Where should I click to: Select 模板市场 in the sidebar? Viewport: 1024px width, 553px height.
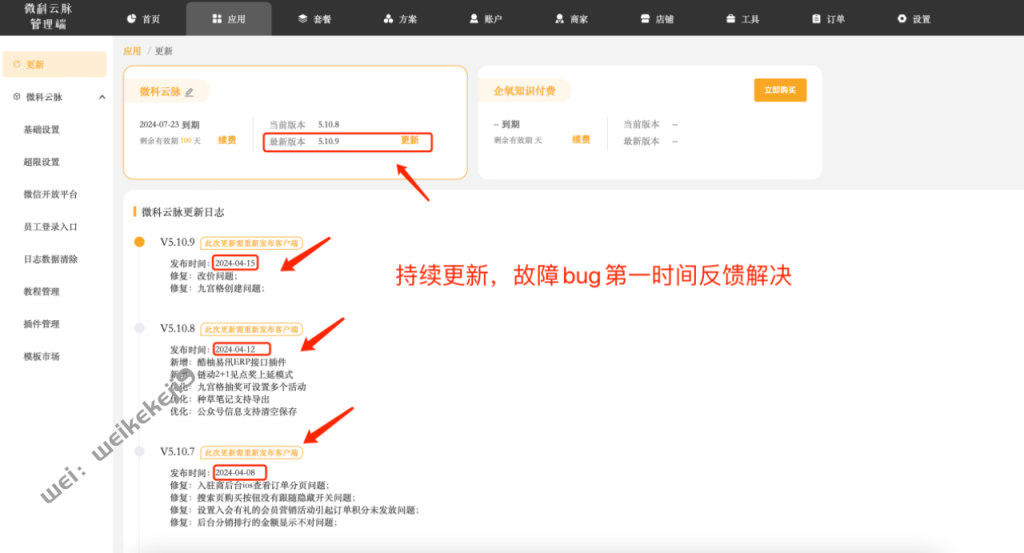(42, 356)
